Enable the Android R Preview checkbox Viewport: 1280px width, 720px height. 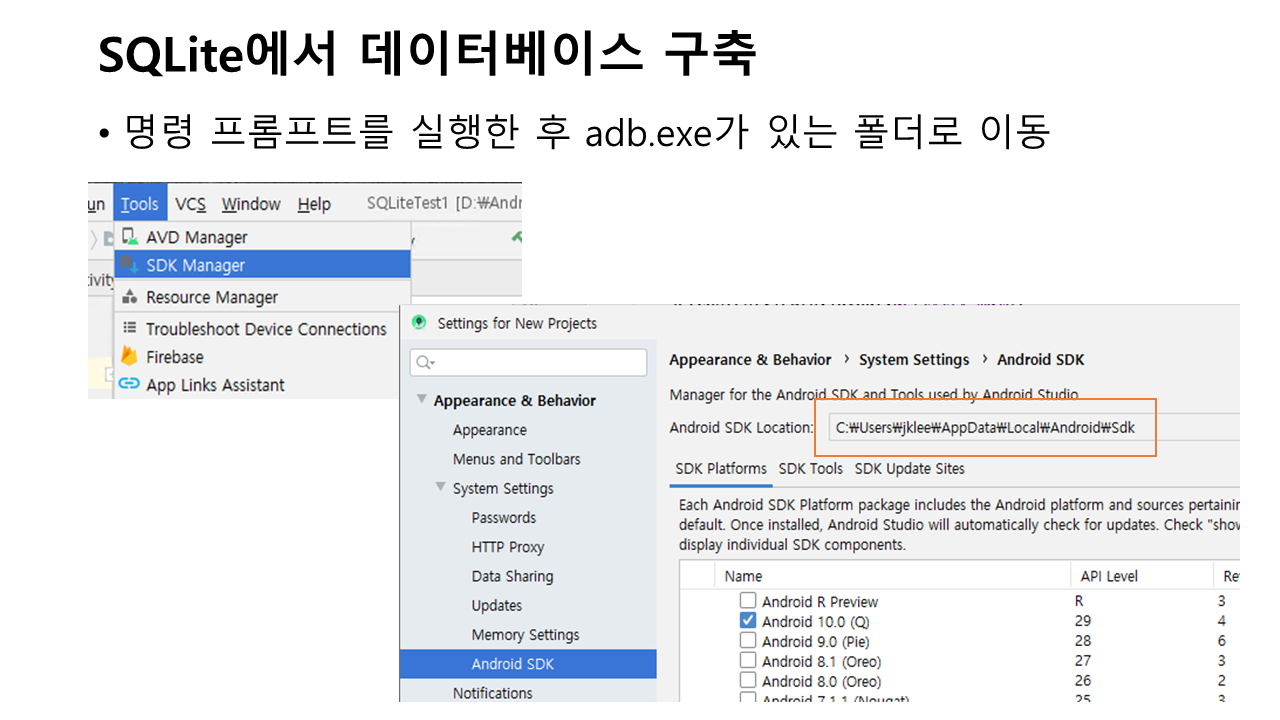coord(748,601)
